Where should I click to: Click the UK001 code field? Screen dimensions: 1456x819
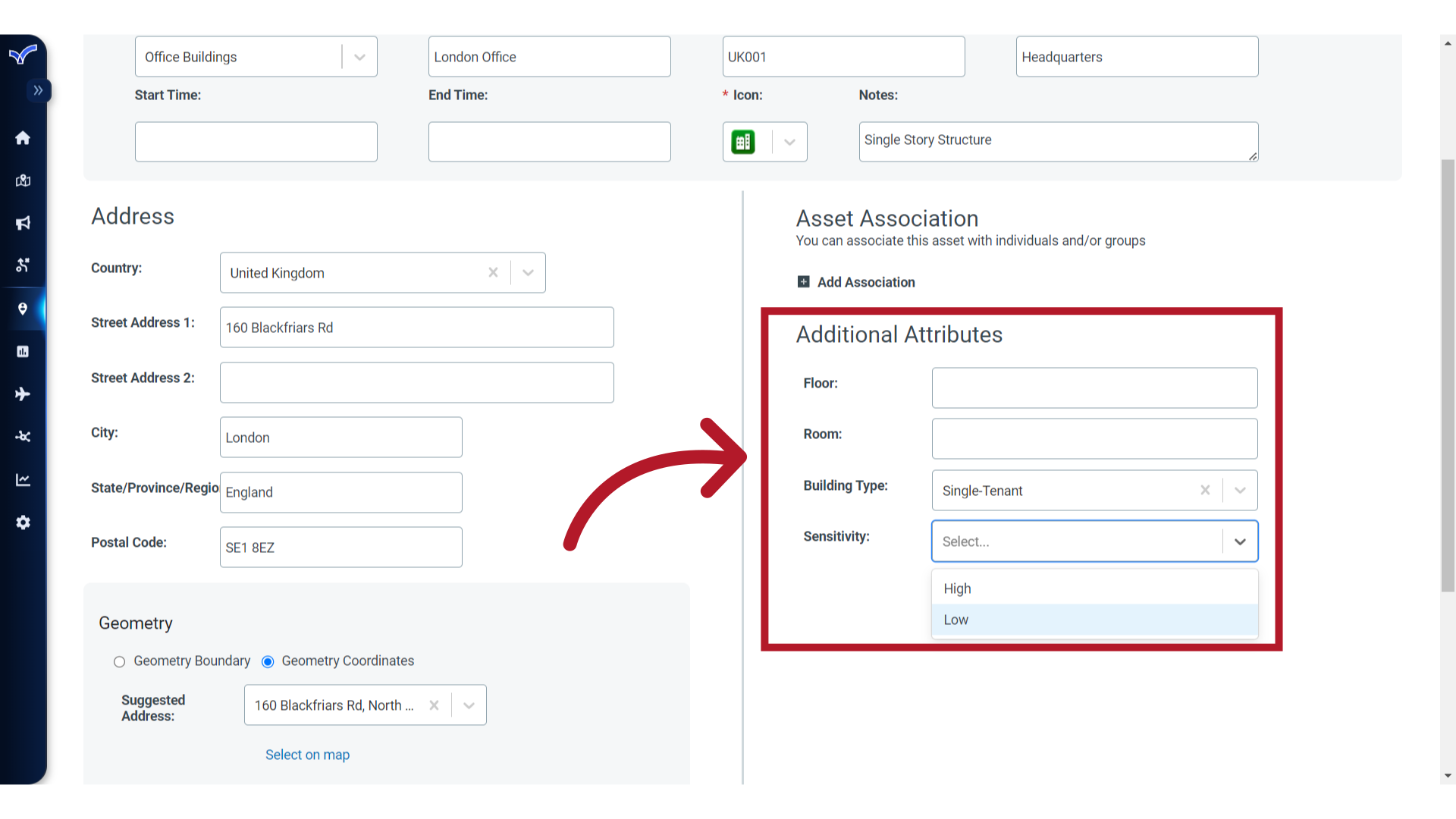point(843,57)
